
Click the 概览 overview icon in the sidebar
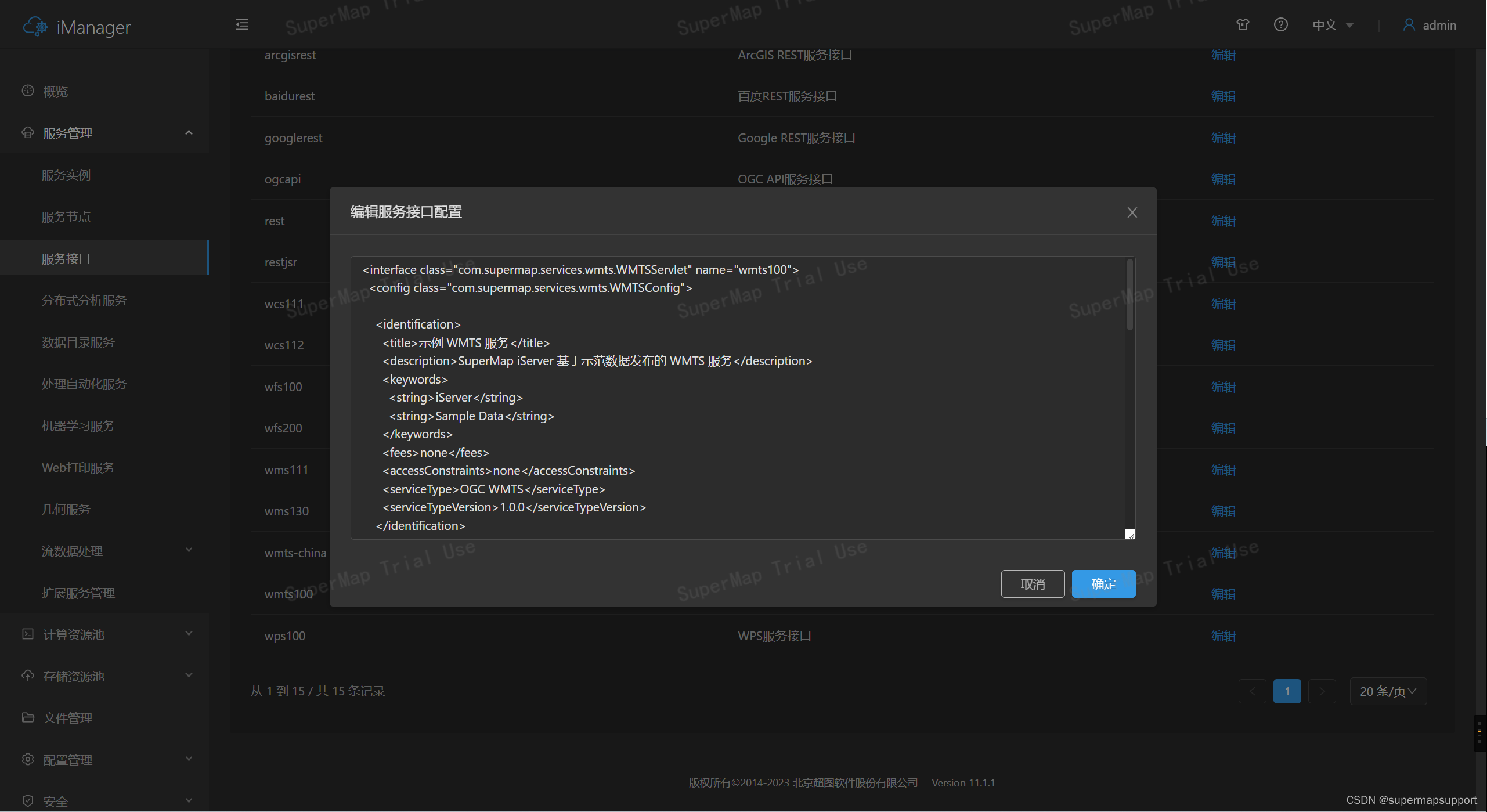28,91
